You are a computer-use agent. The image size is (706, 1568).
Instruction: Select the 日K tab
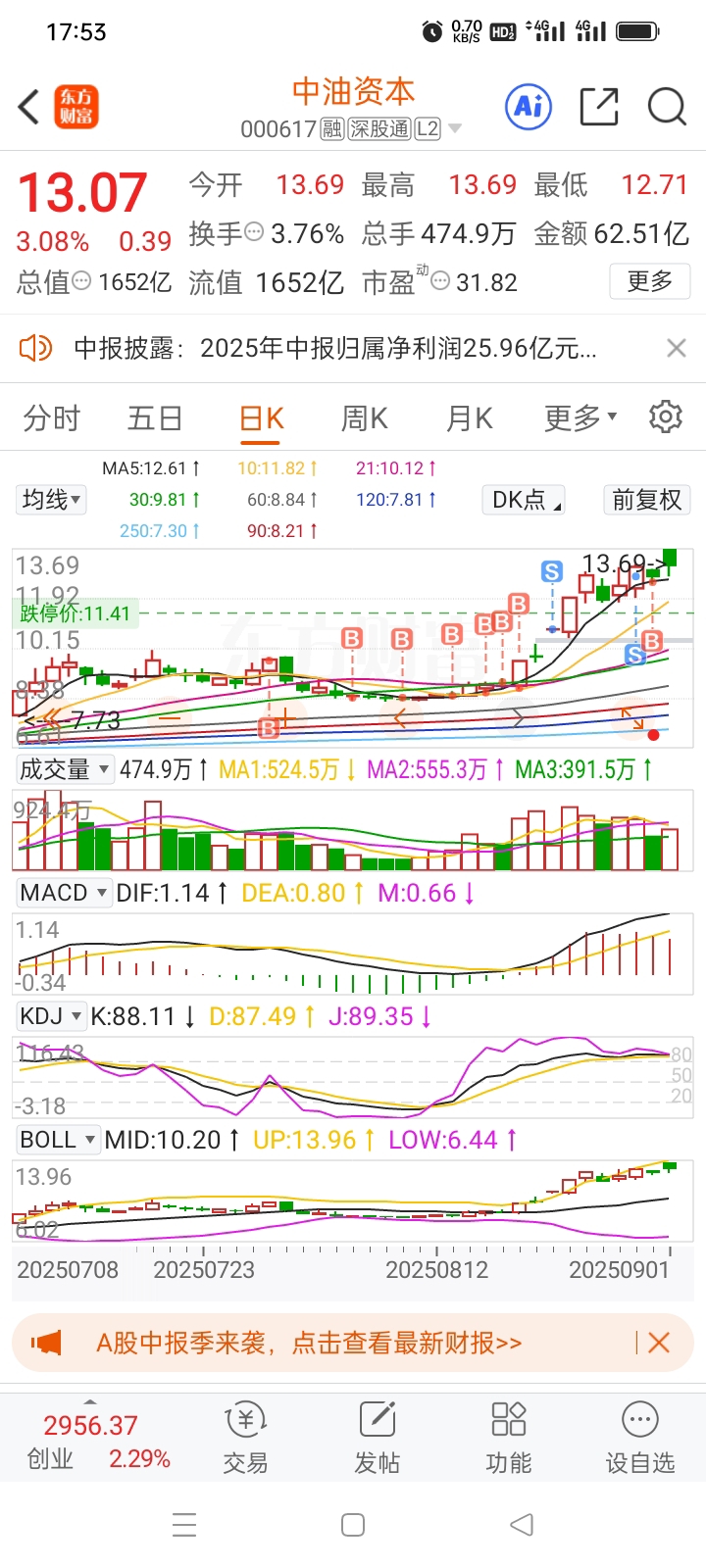pyautogui.click(x=262, y=418)
